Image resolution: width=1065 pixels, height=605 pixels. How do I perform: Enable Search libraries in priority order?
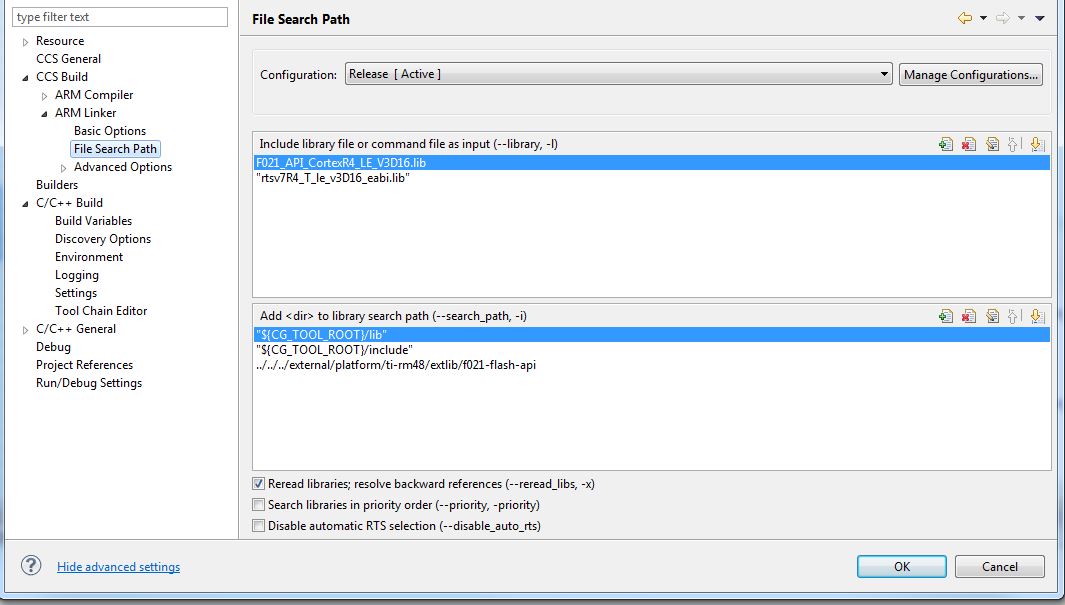259,505
